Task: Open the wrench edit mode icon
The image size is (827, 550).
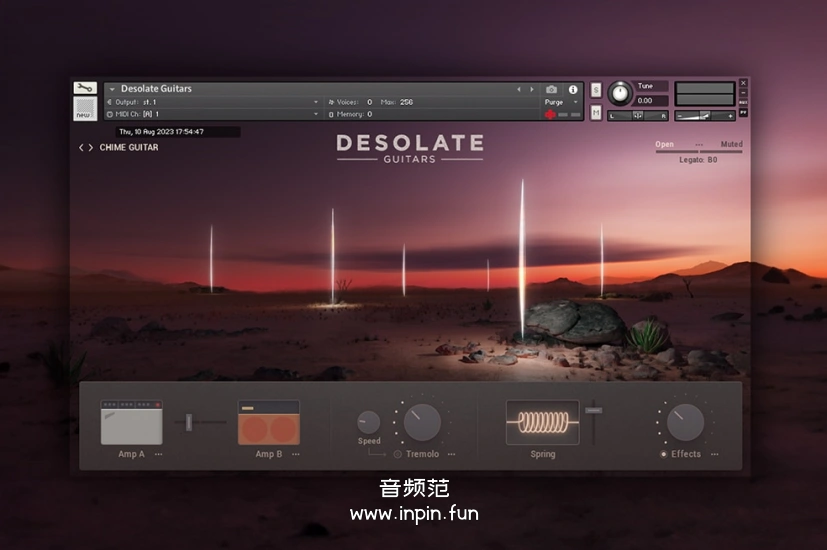Action: tap(85, 88)
